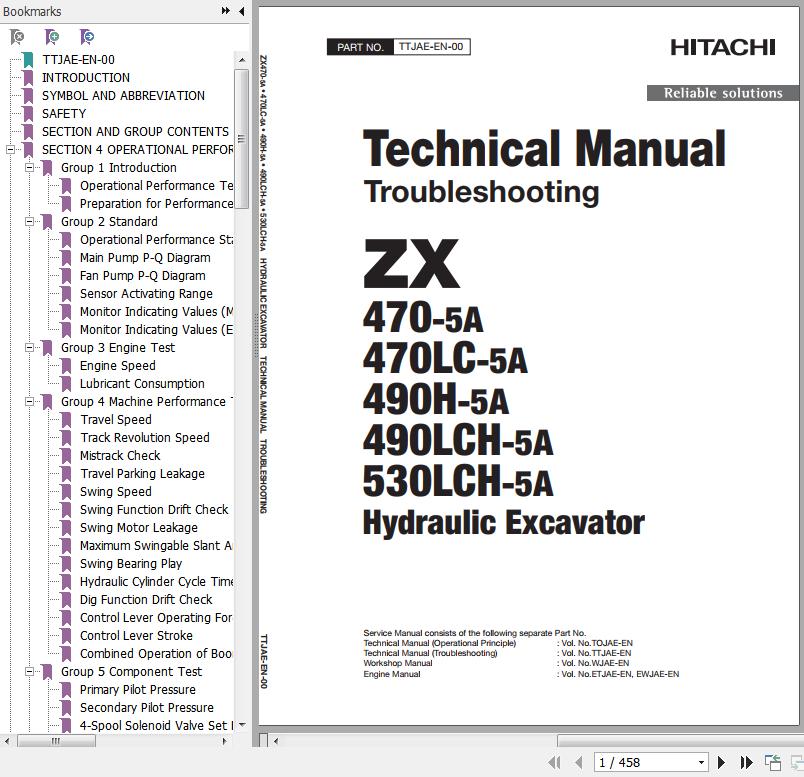
Task: Open the SAFETY bookmark
Action: [64, 113]
